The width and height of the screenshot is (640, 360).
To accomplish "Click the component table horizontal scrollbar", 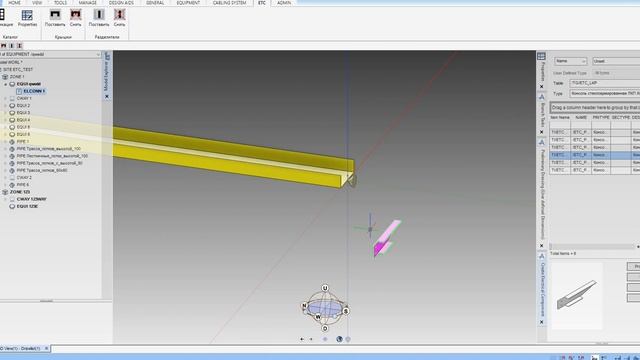I will pyautogui.click(x=594, y=247).
